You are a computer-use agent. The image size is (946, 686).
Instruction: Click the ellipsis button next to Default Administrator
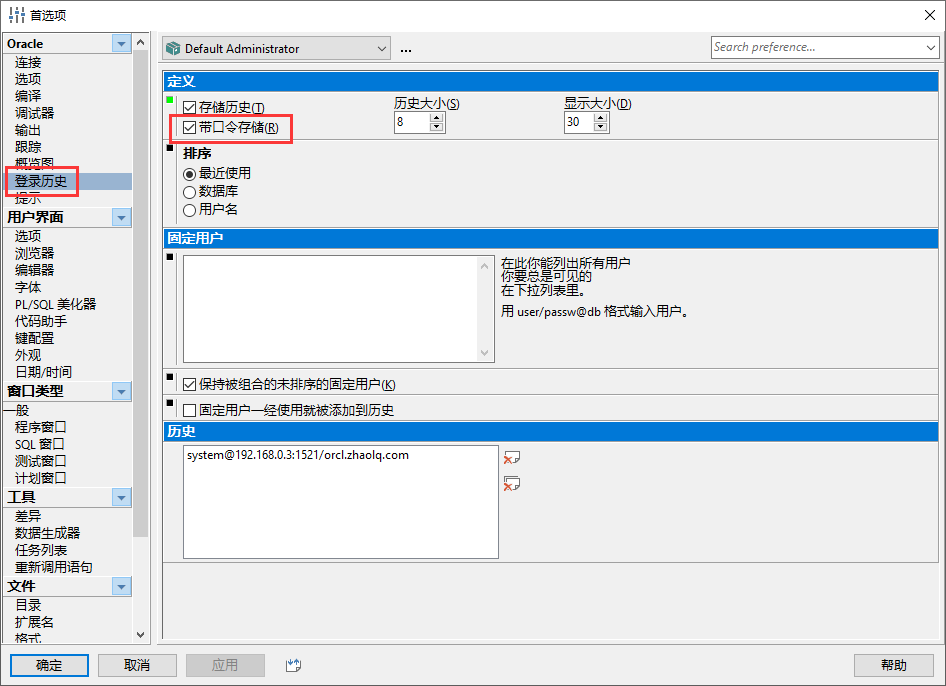click(x=406, y=49)
